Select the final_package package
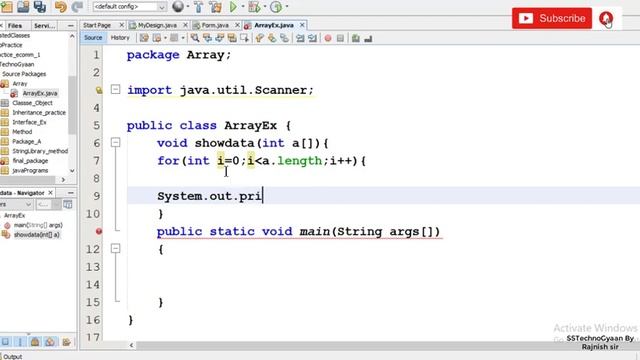Viewport: 640px width, 360px height. point(30,161)
